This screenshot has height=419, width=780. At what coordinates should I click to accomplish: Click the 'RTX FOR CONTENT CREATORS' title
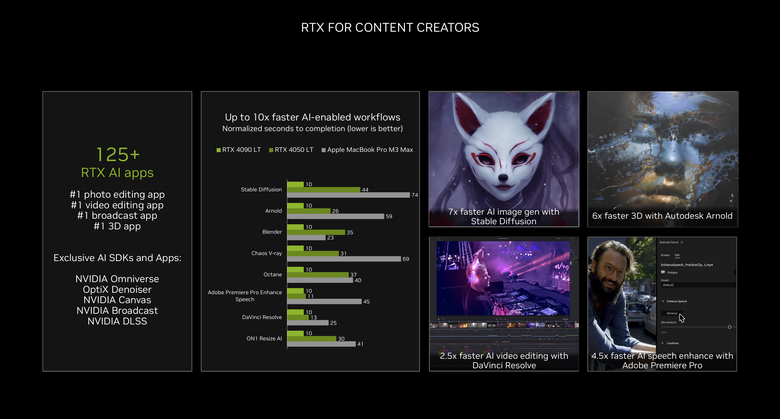click(x=390, y=28)
